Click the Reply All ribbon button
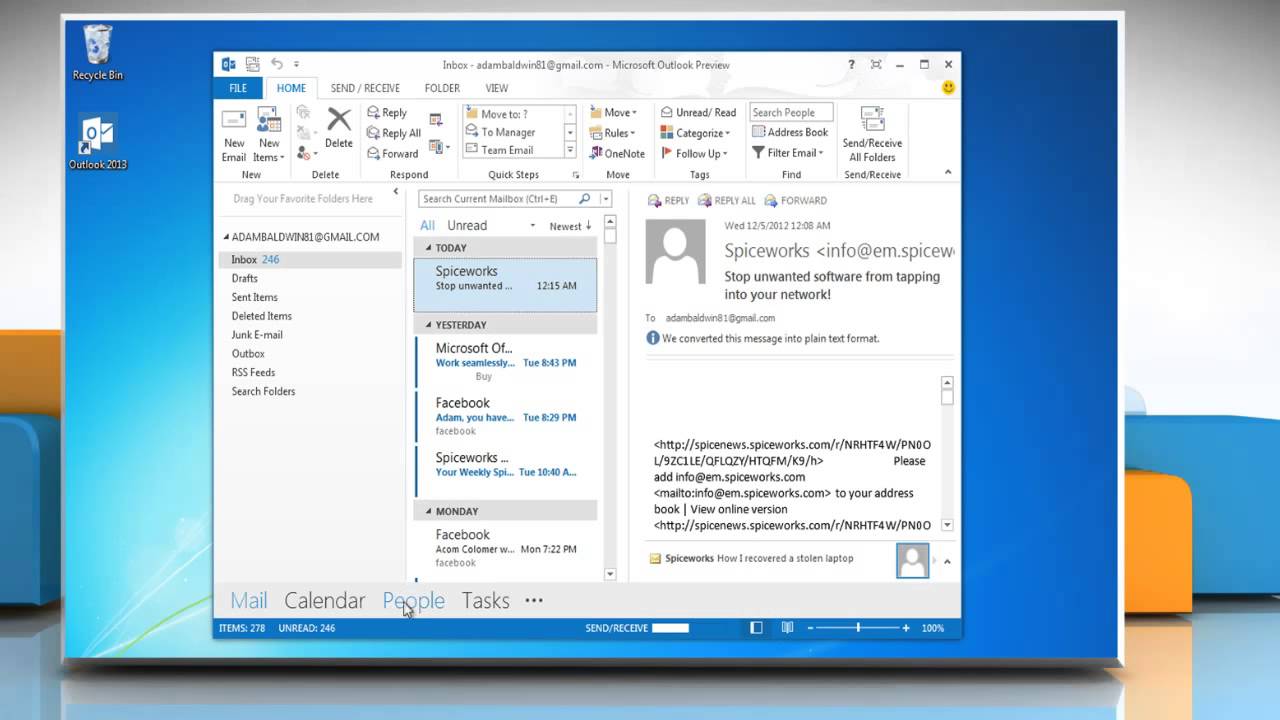The width and height of the screenshot is (1280, 720). [x=393, y=133]
